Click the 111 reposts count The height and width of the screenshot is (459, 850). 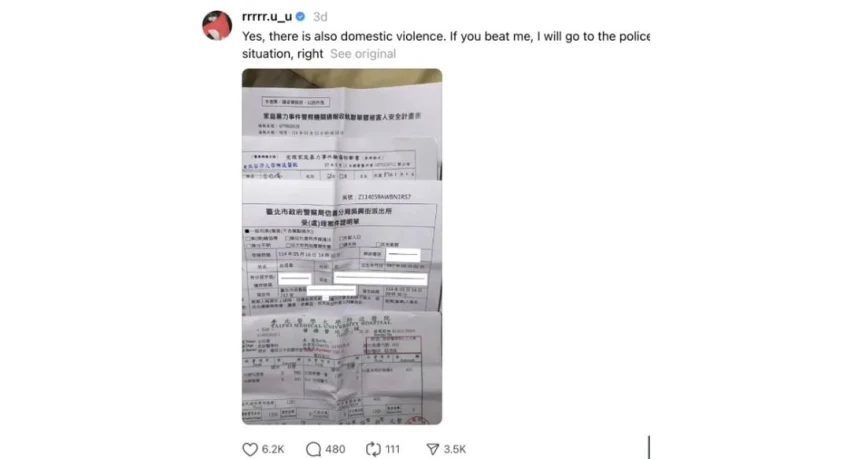[392, 449]
